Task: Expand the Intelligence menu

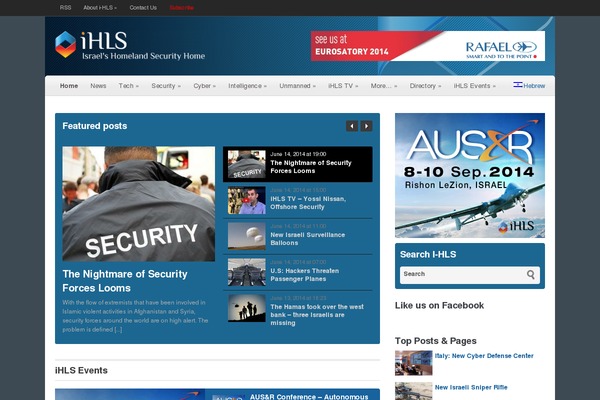Action: click(248, 86)
